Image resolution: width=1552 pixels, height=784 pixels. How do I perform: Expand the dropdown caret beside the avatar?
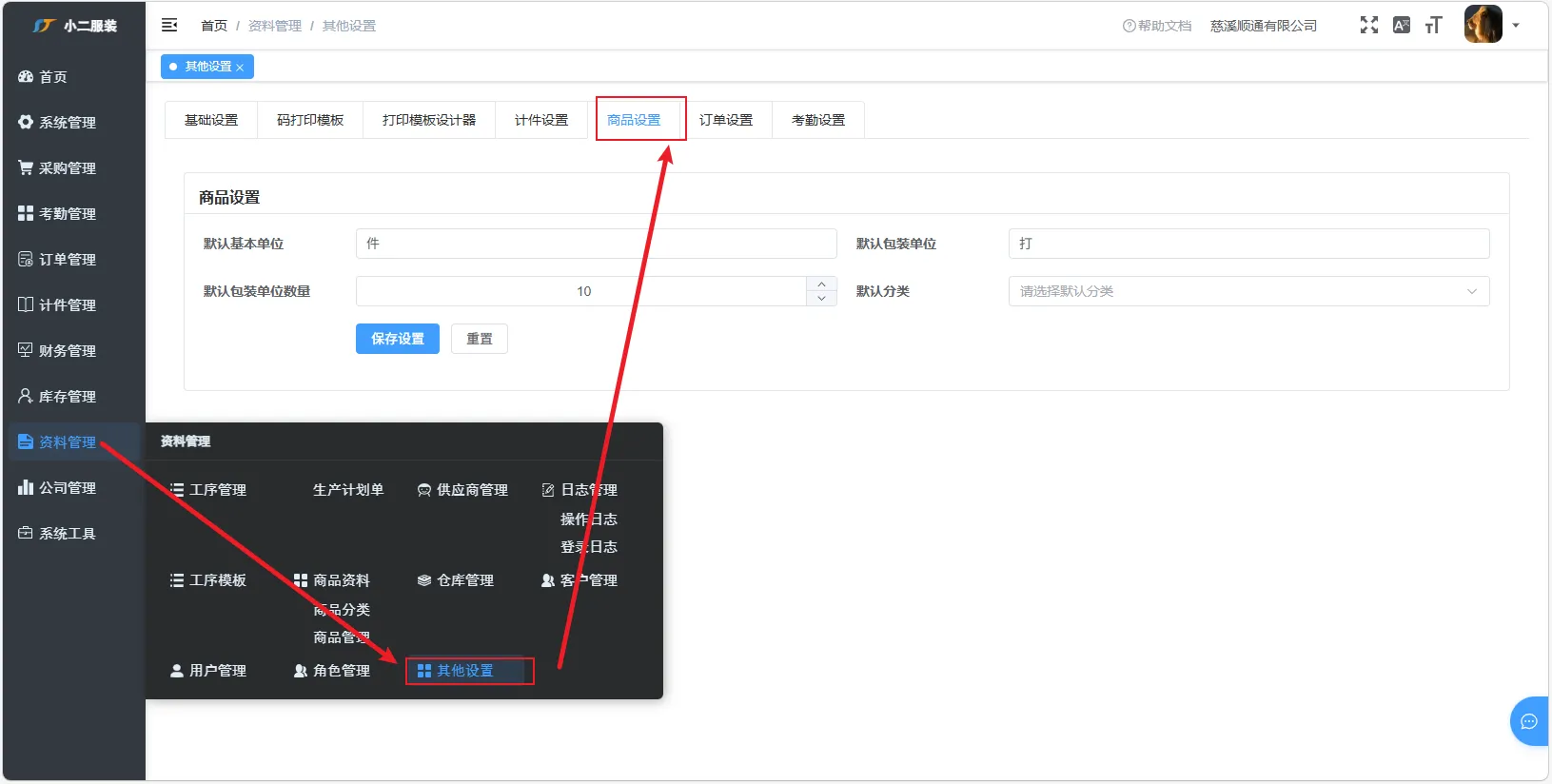click(x=1516, y=26)
